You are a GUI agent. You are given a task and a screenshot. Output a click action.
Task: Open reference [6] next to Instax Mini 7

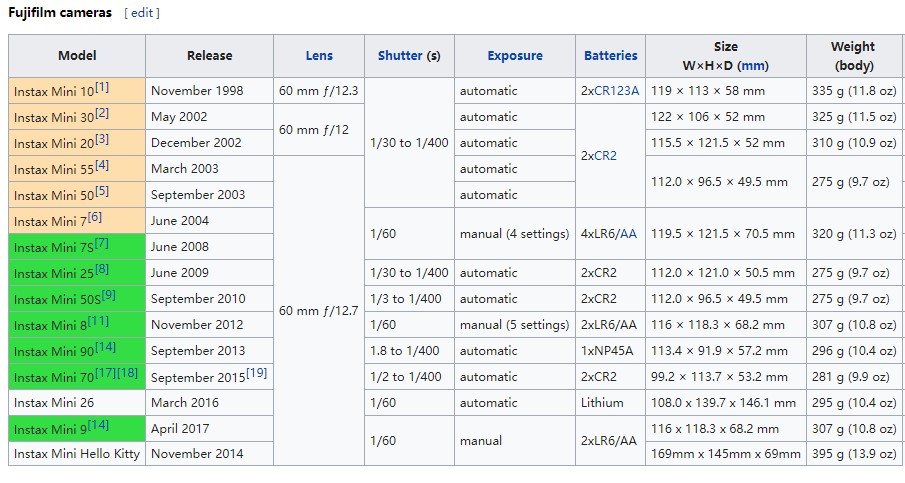click(95, 217)
